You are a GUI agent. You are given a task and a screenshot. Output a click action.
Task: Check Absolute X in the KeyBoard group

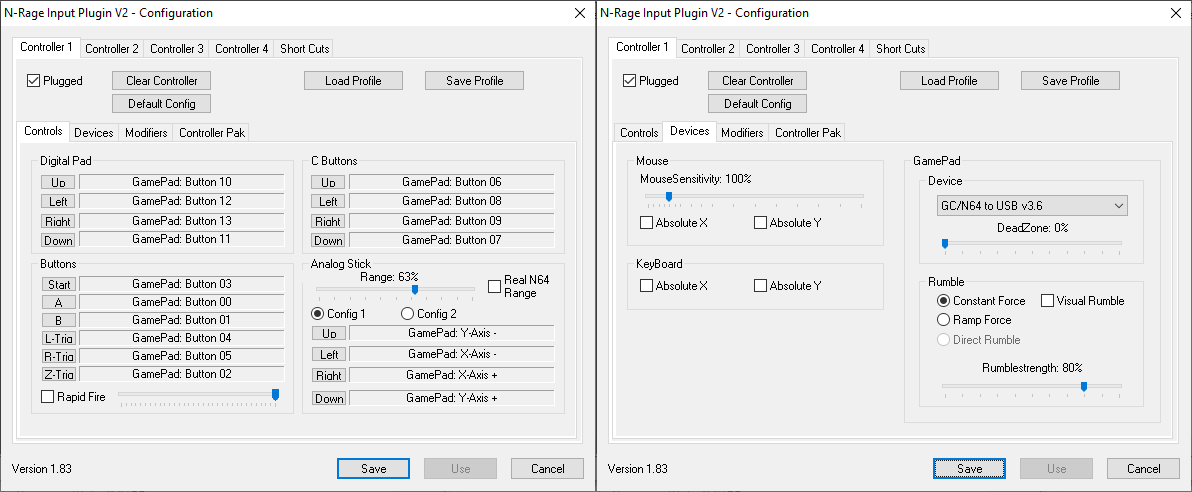pyautogui.click(x=647, y=286)
